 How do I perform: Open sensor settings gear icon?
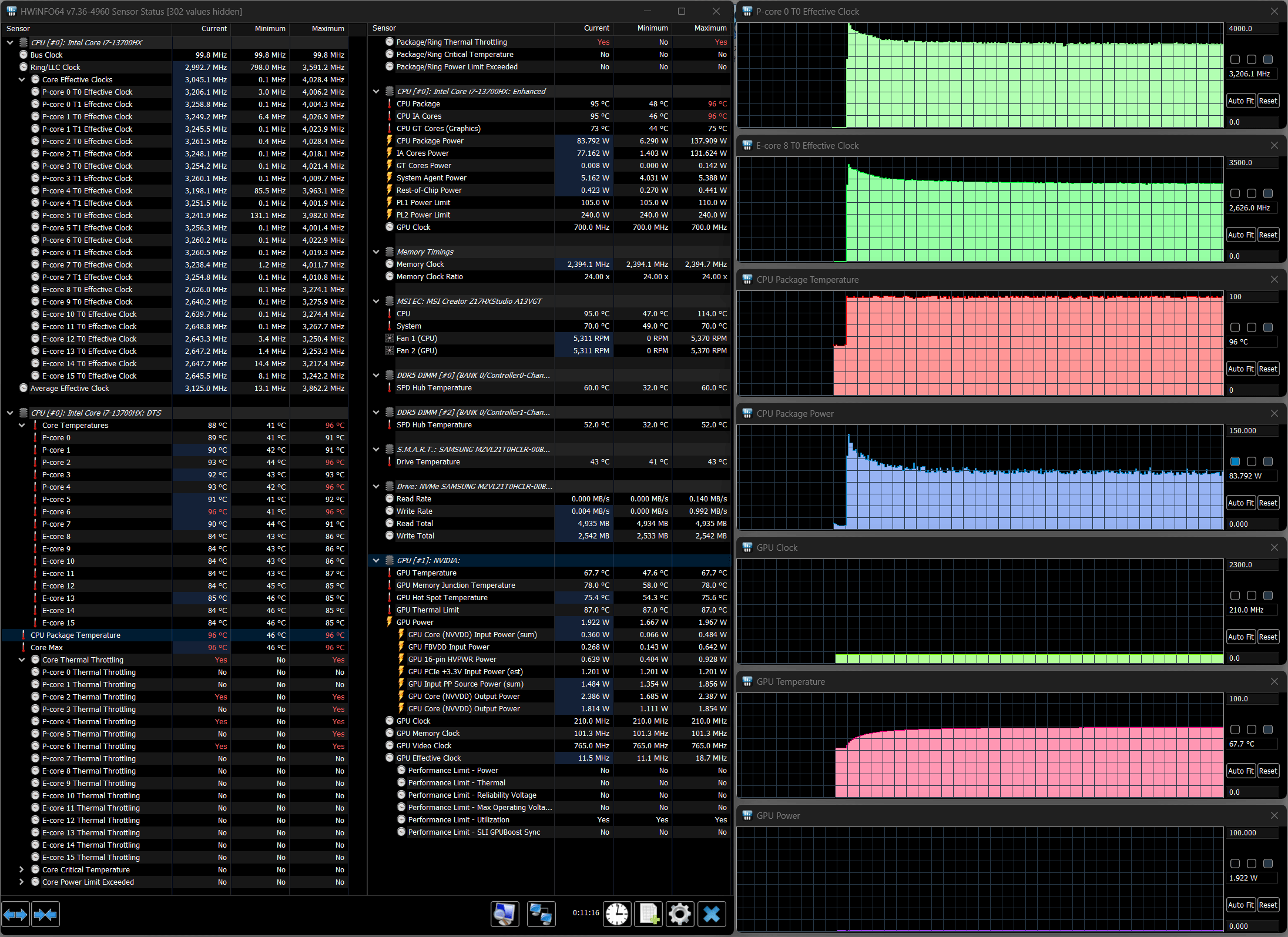(x=680, y=914)
